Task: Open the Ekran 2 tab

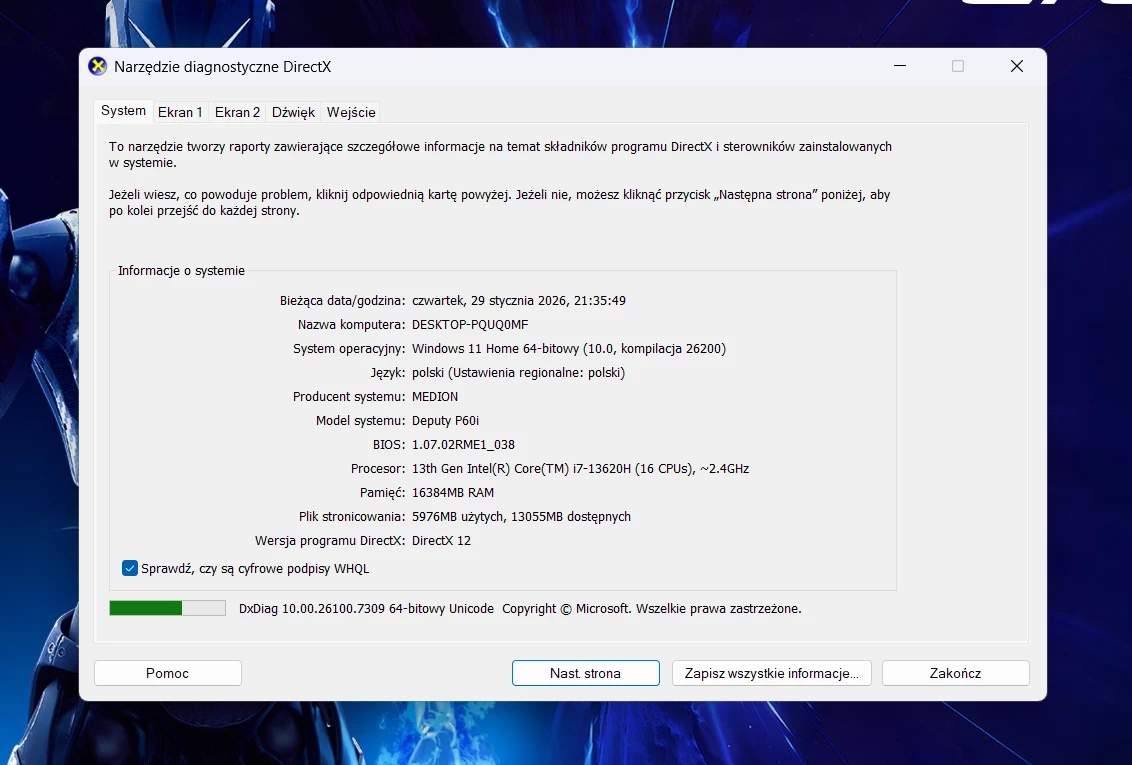Action: click(x=237, y=112)
